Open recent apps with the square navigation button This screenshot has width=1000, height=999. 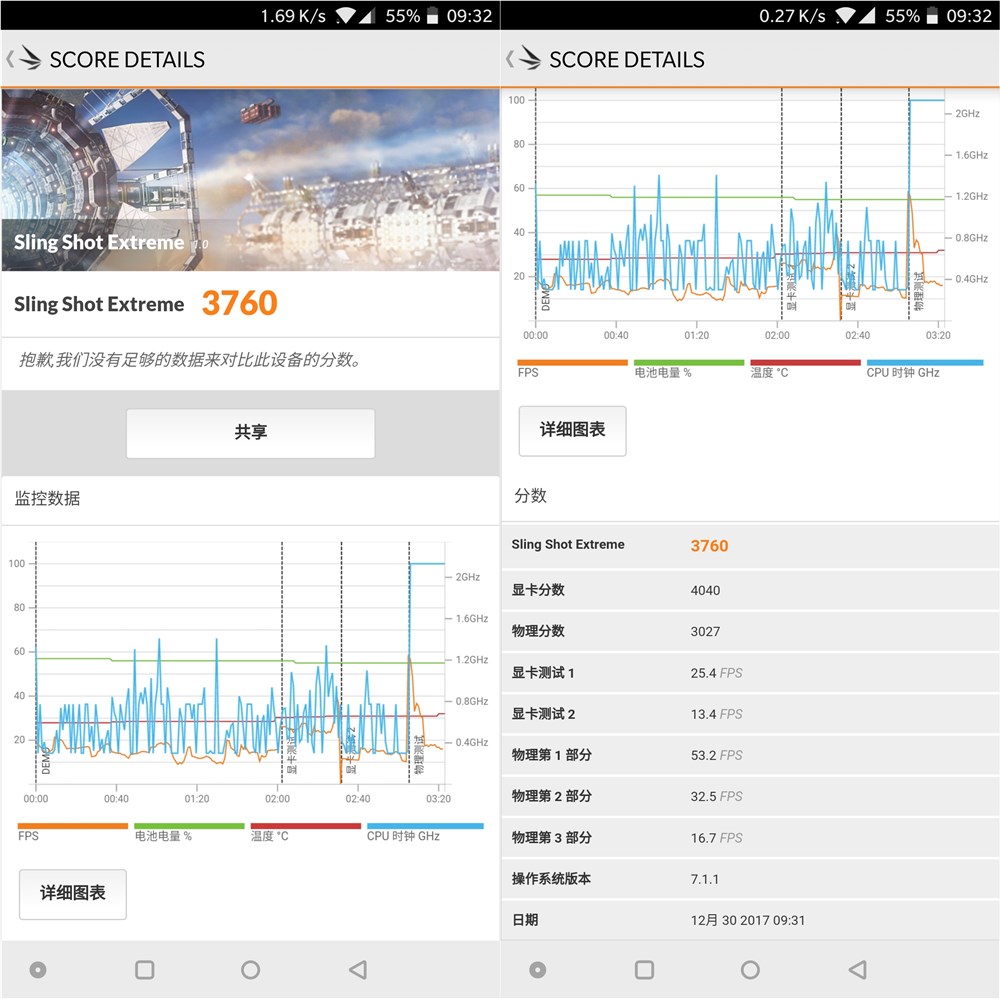click(x=144, y=969)
